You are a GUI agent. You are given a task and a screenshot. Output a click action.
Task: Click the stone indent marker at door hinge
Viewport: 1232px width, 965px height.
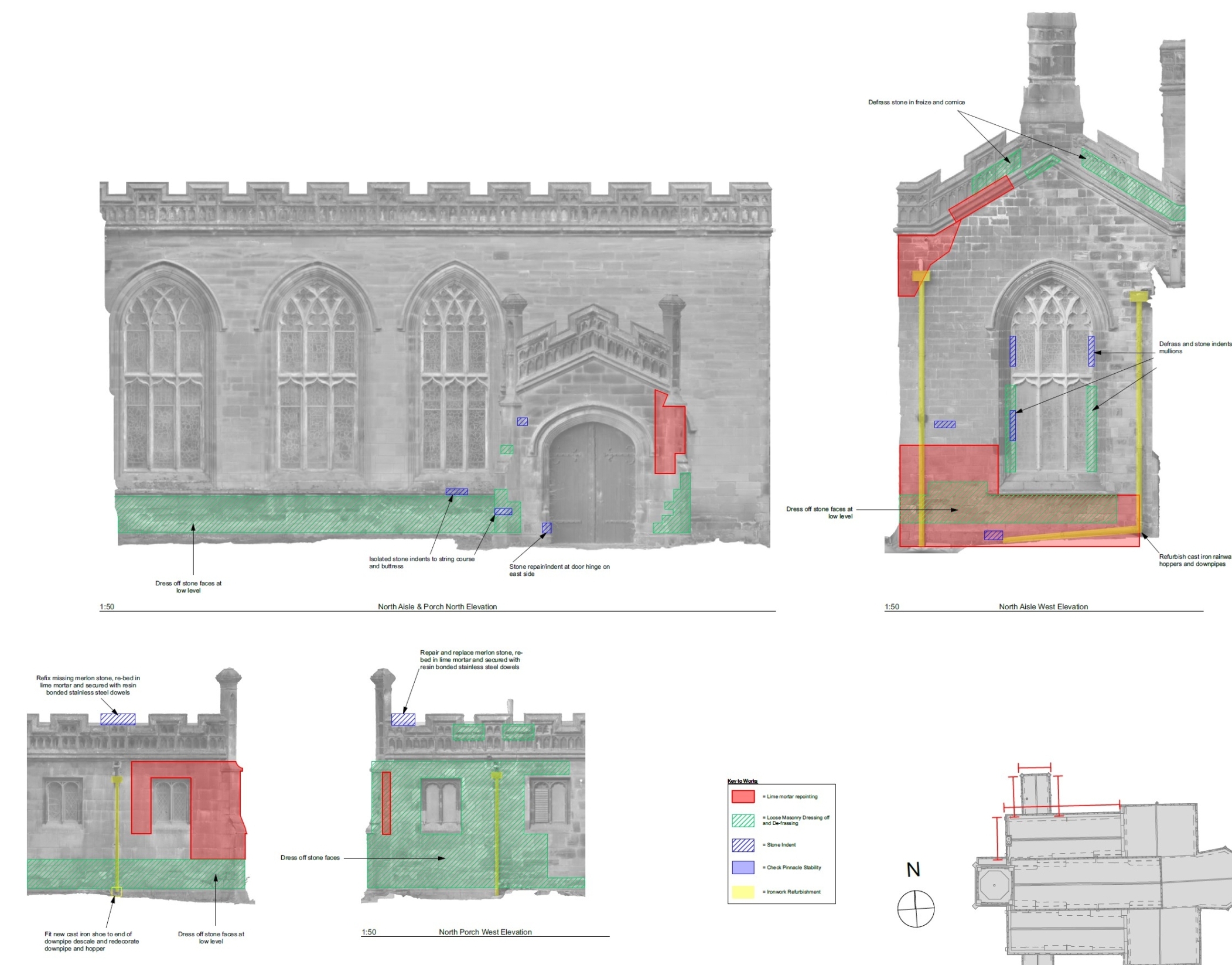(x=547, y=528)
